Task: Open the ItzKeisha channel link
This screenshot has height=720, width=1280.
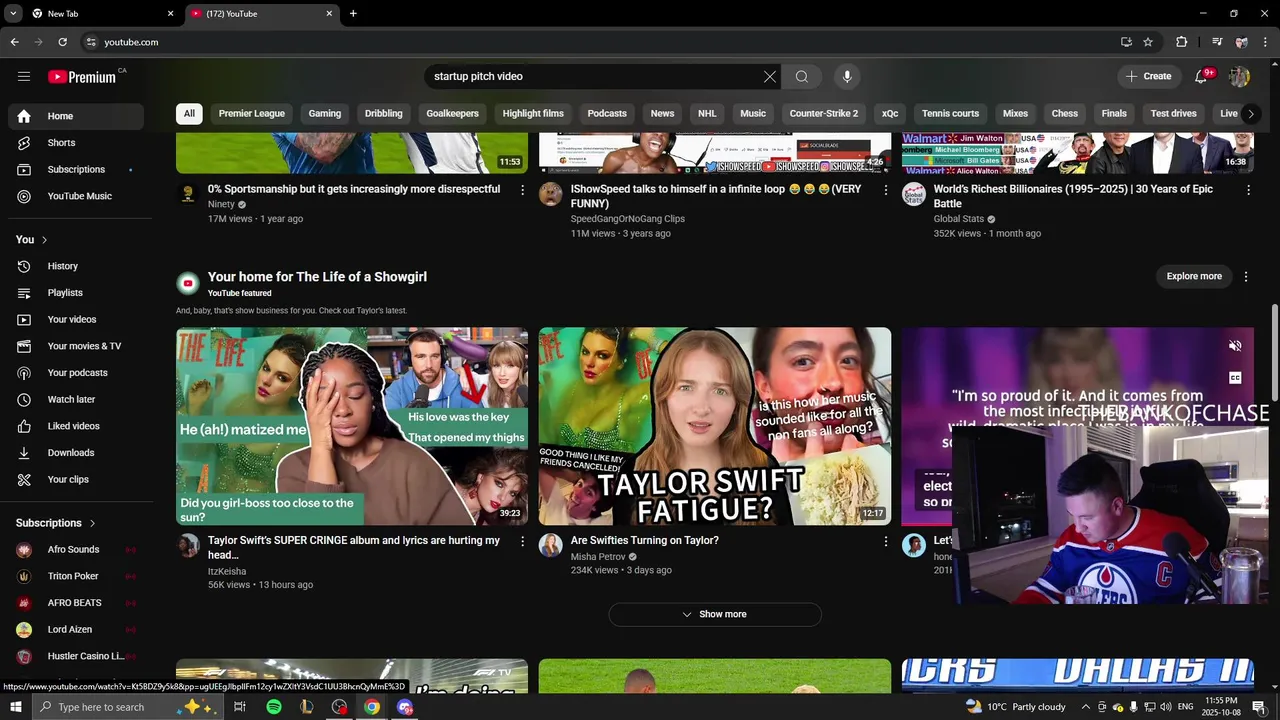Action: tap(227, 571)
